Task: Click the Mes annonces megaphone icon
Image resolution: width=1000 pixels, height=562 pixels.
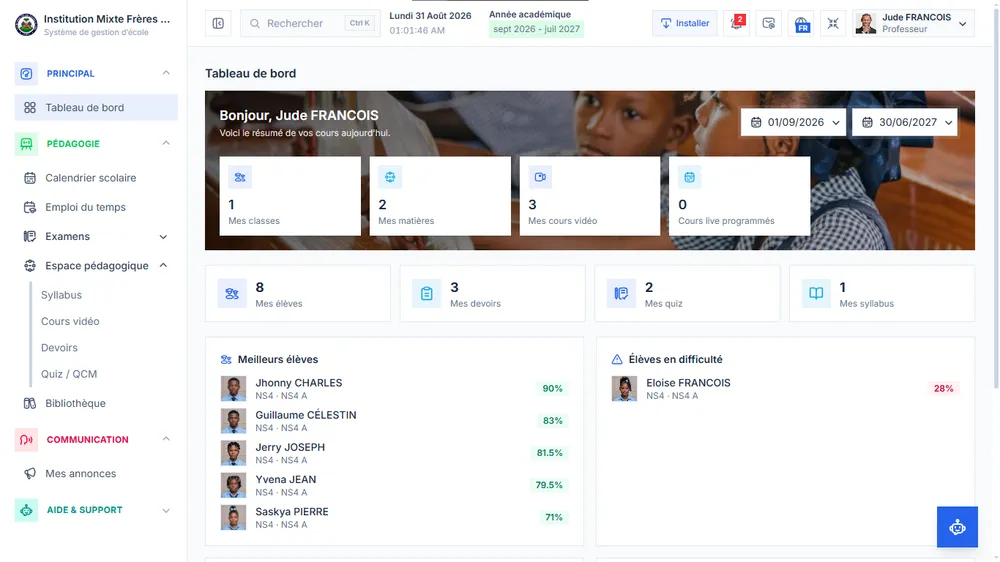Action: tap(30, 473)
